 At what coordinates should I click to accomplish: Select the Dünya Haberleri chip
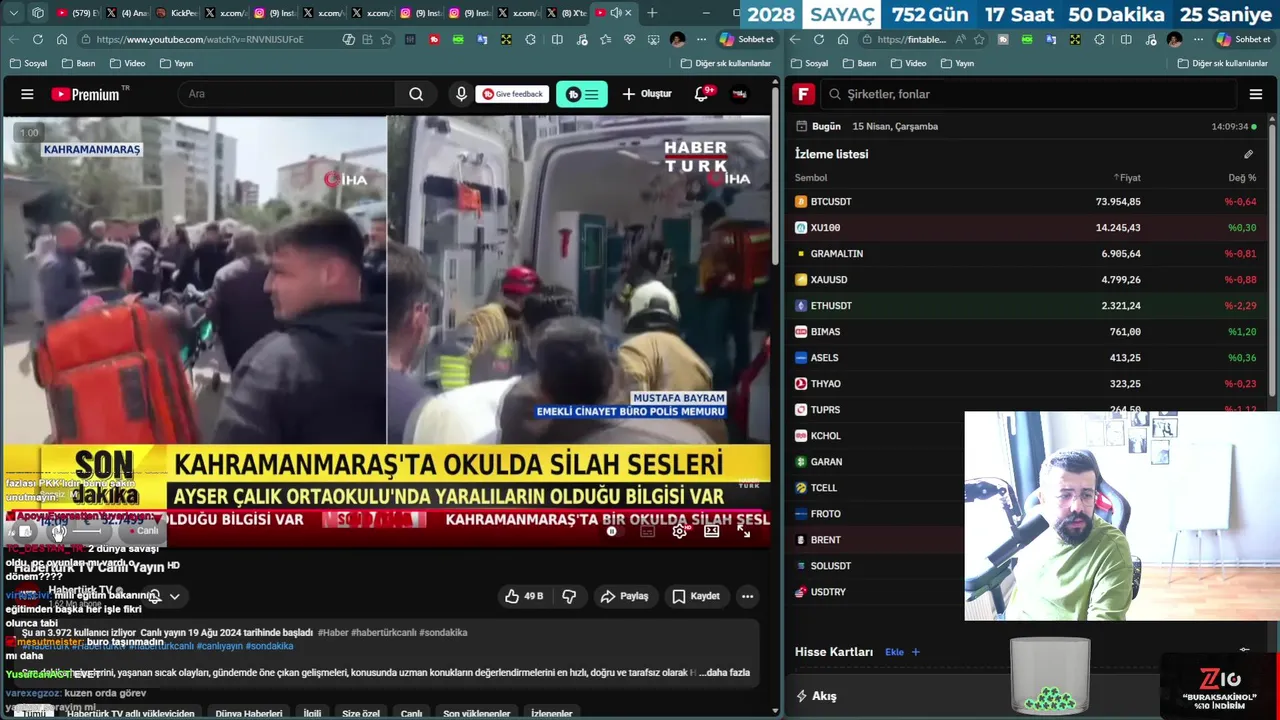[x=249, y=713]
